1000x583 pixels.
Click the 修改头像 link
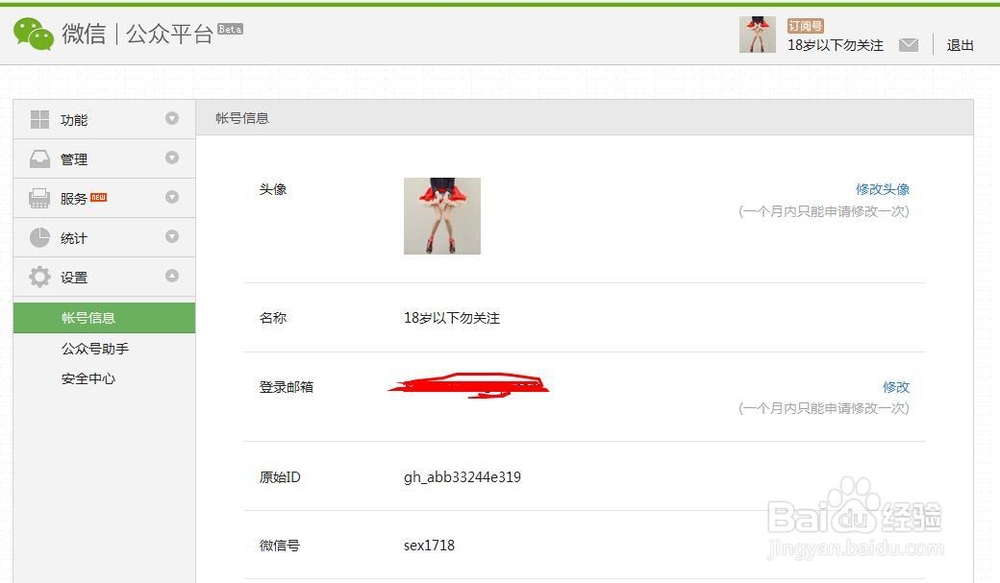(883, 189)
